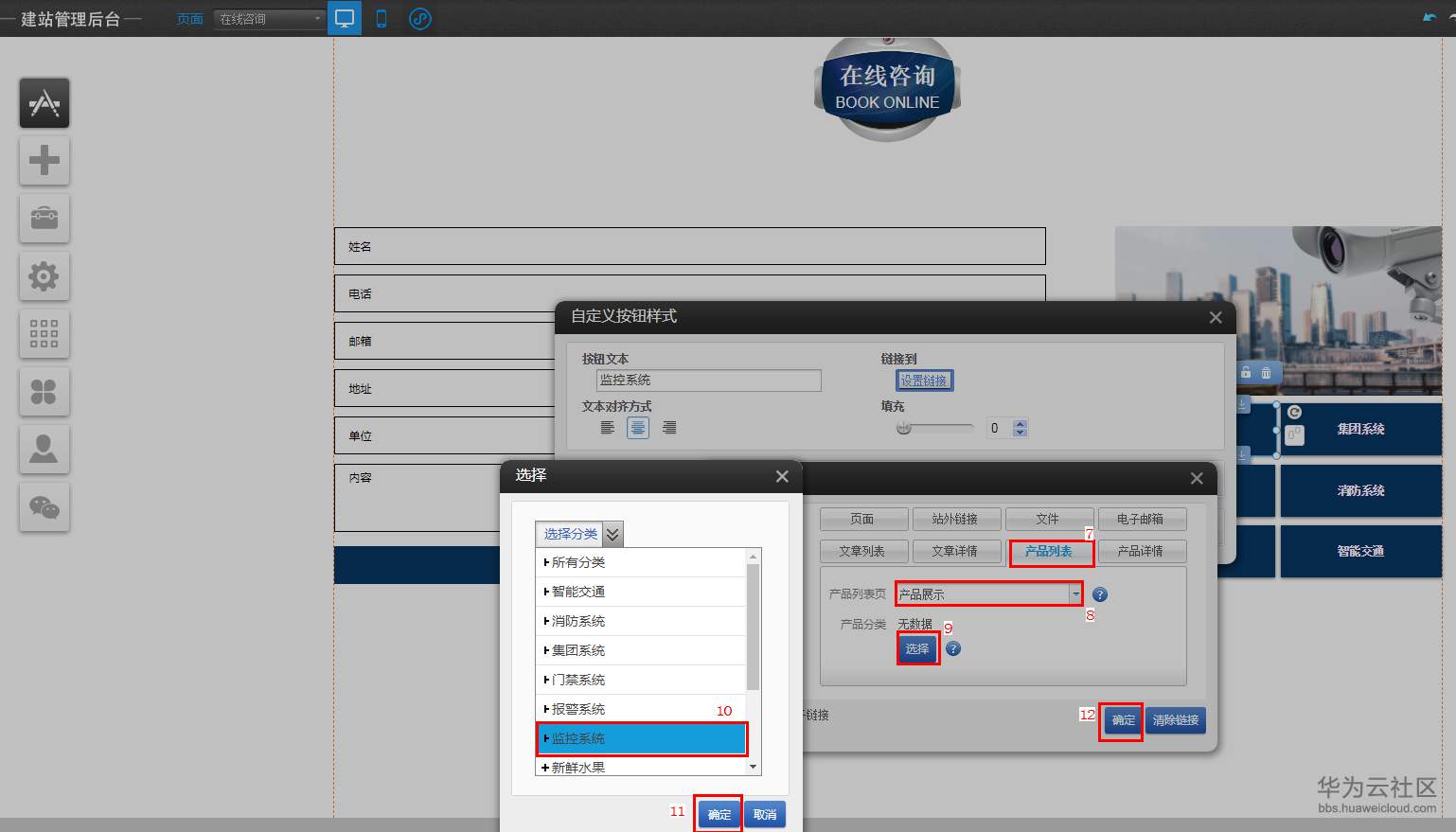
Task: Adjust the 填充 slider handle
Action: [904, 428]
